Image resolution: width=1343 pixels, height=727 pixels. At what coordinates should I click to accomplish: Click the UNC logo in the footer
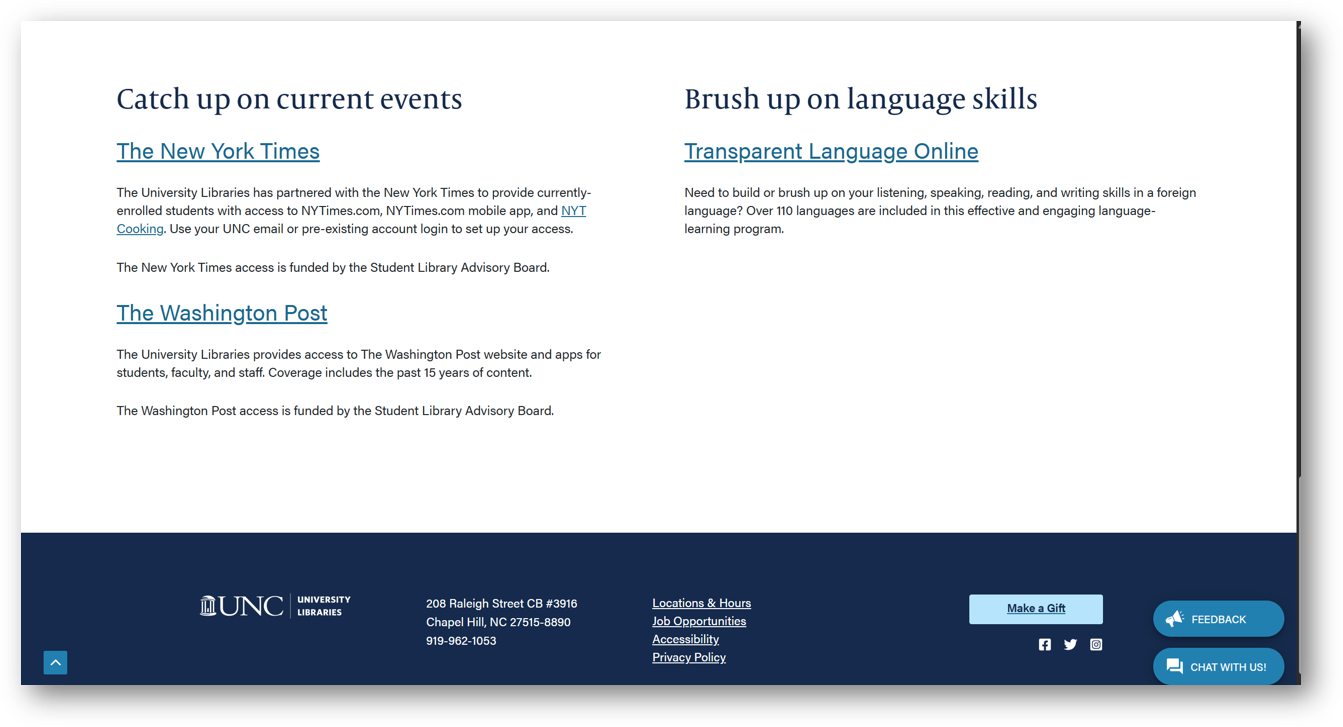click(x=242, y=606)
